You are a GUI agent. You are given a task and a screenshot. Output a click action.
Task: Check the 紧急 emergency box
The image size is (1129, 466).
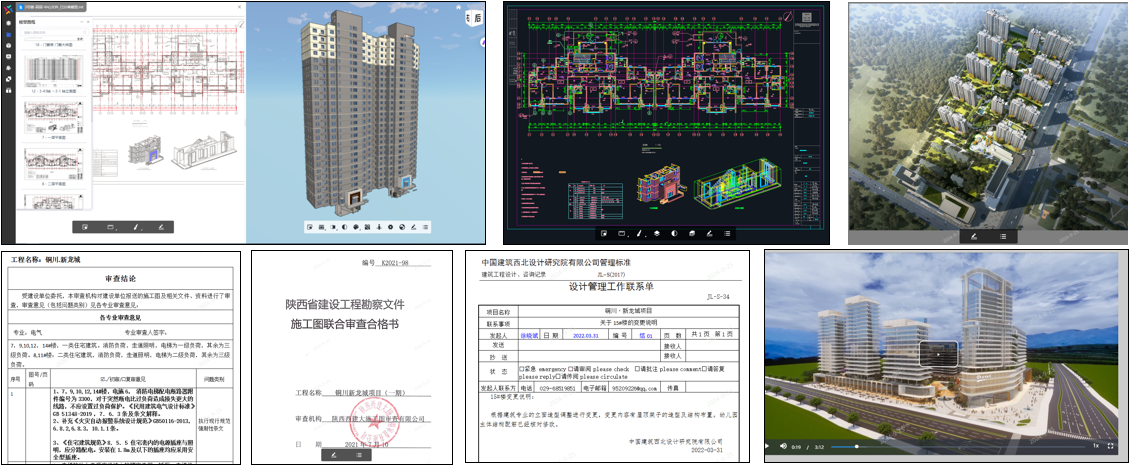(521, 369)
